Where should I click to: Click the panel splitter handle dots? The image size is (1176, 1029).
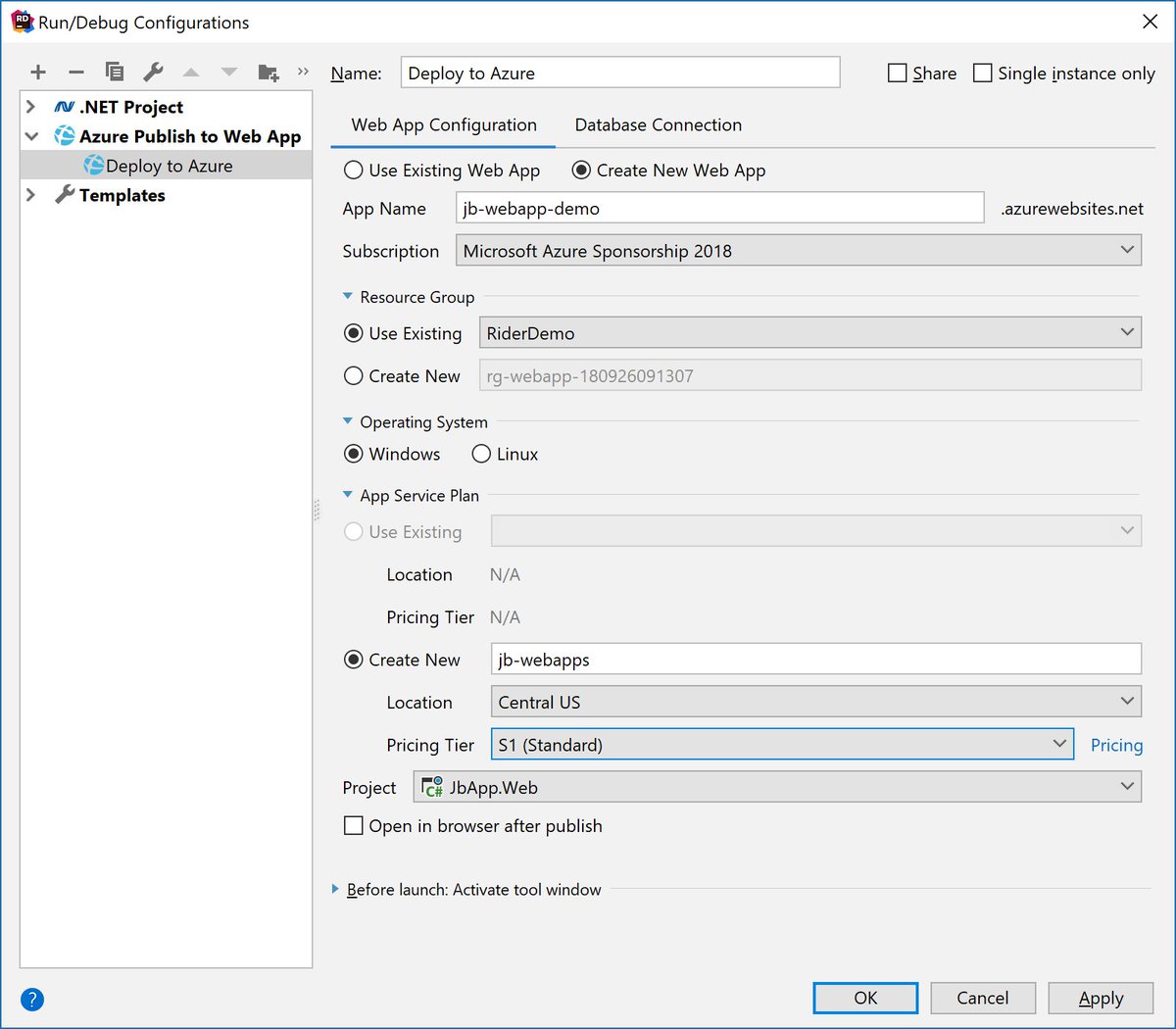point(317,511)
